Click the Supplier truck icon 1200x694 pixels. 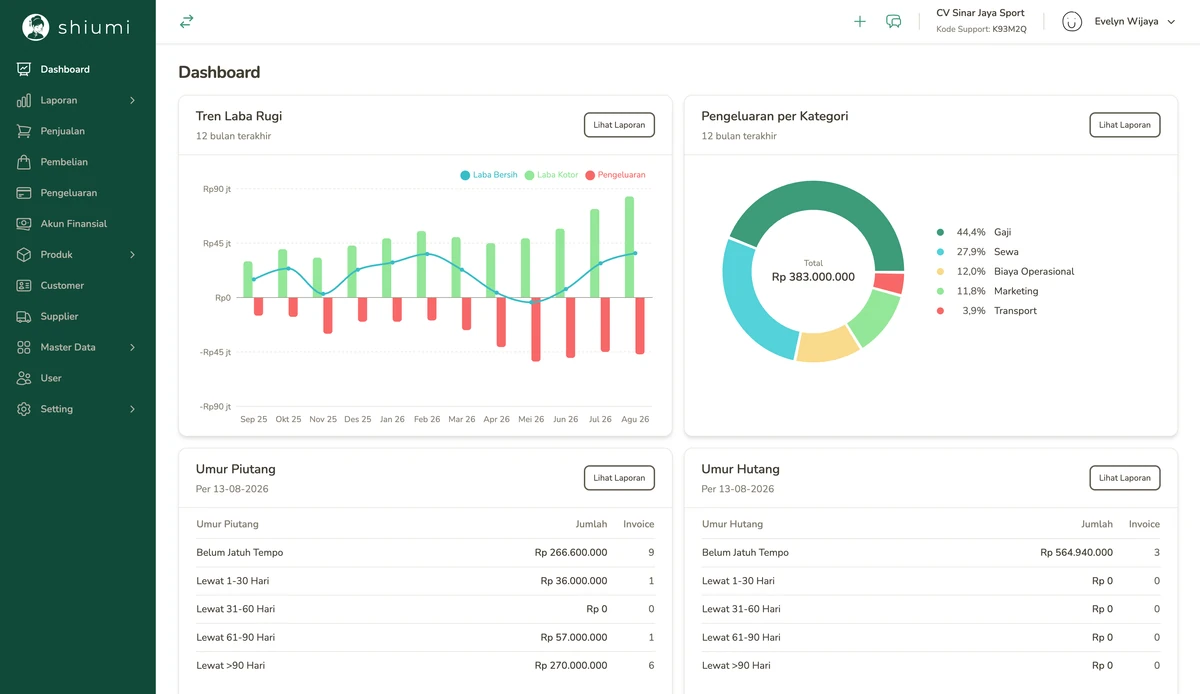24,317
